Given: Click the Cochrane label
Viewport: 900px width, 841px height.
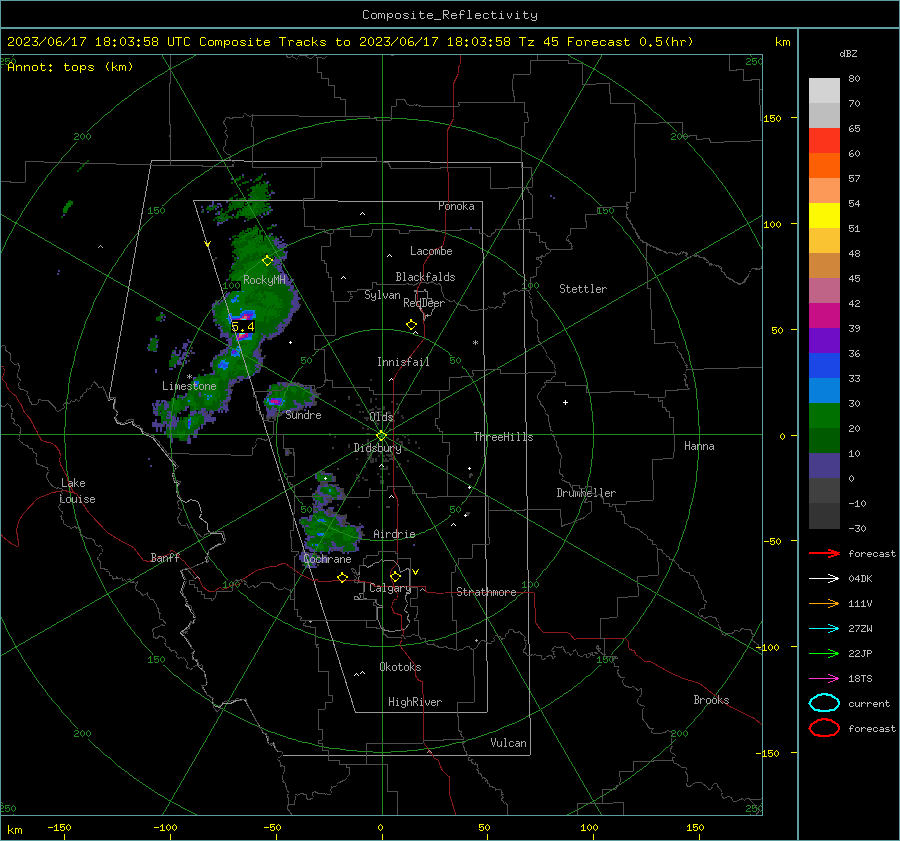Looking at the screenshot, I should (x=327, y=559).
